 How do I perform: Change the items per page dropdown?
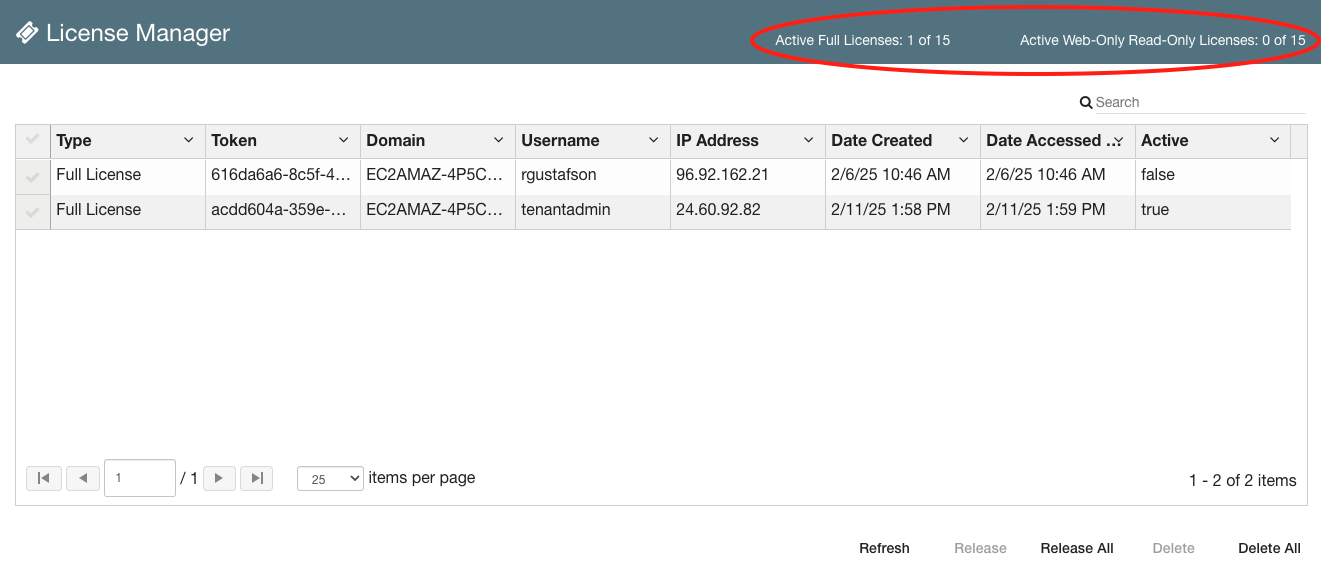[x=330, y=479]
